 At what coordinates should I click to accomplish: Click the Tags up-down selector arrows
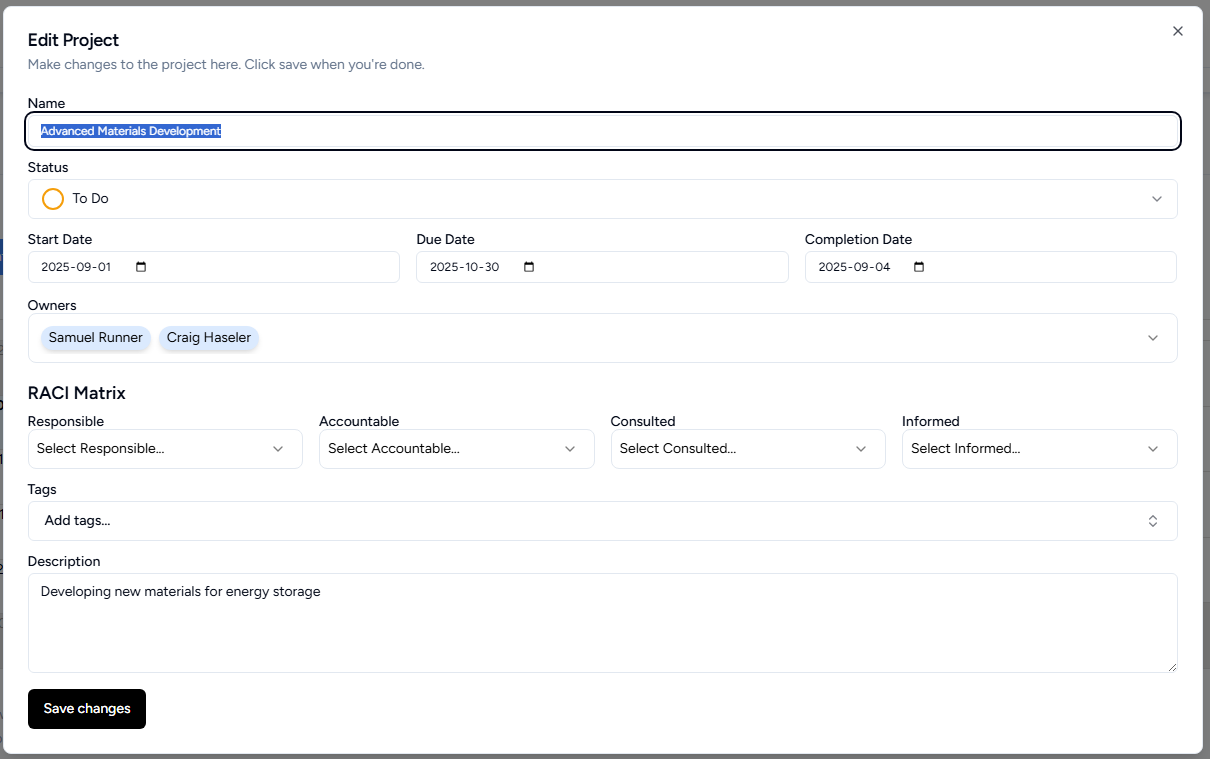[1152, 521]
